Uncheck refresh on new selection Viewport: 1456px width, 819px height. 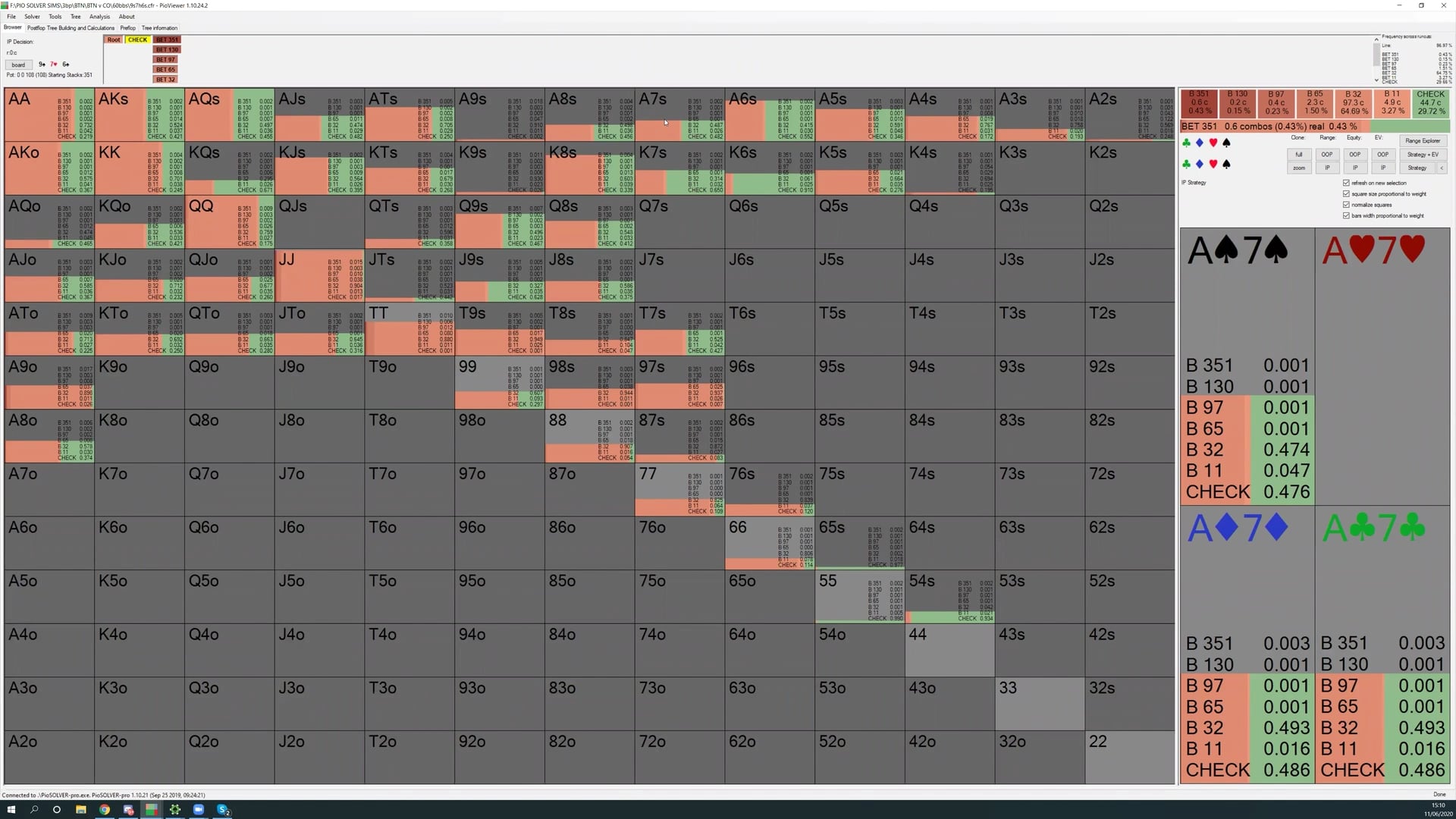click(1346, 183)
